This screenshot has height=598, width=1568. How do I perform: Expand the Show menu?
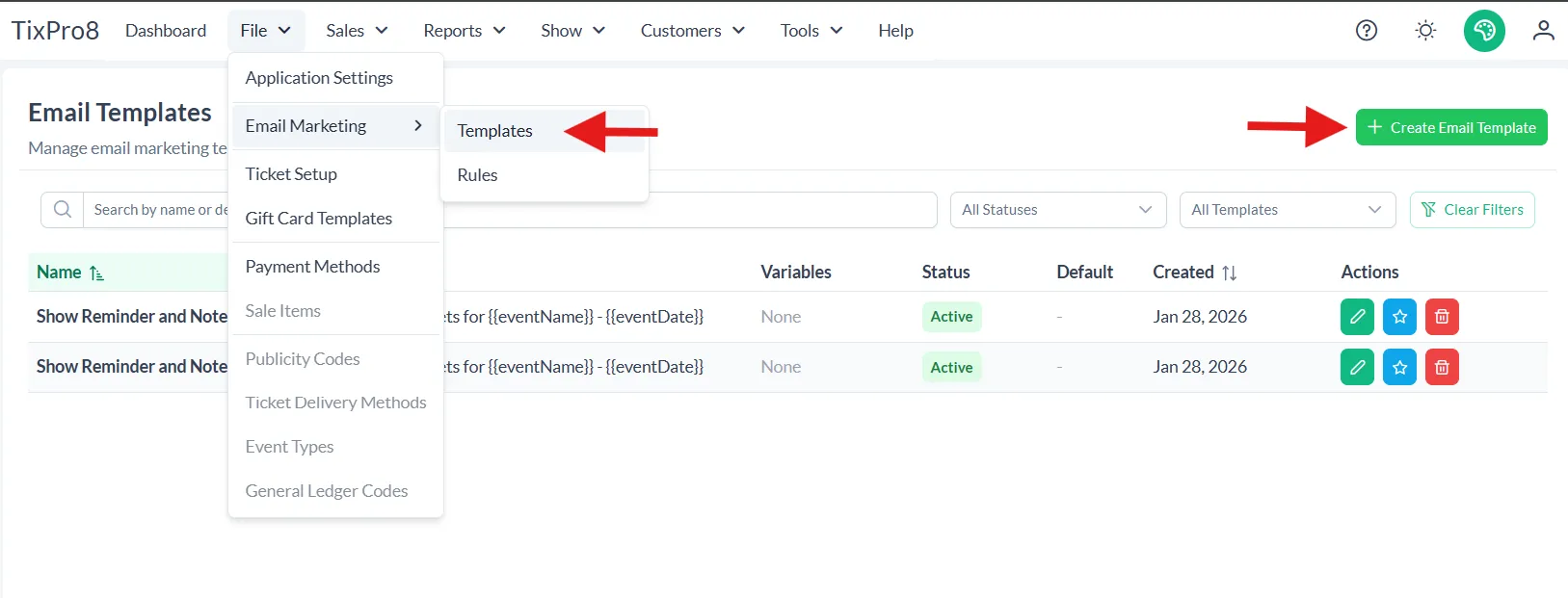pyautogui.click(x=572, y=31)
